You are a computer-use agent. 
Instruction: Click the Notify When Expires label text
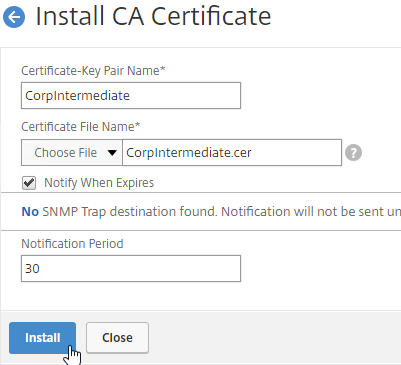pyautogui.click(x=99, y=183)
